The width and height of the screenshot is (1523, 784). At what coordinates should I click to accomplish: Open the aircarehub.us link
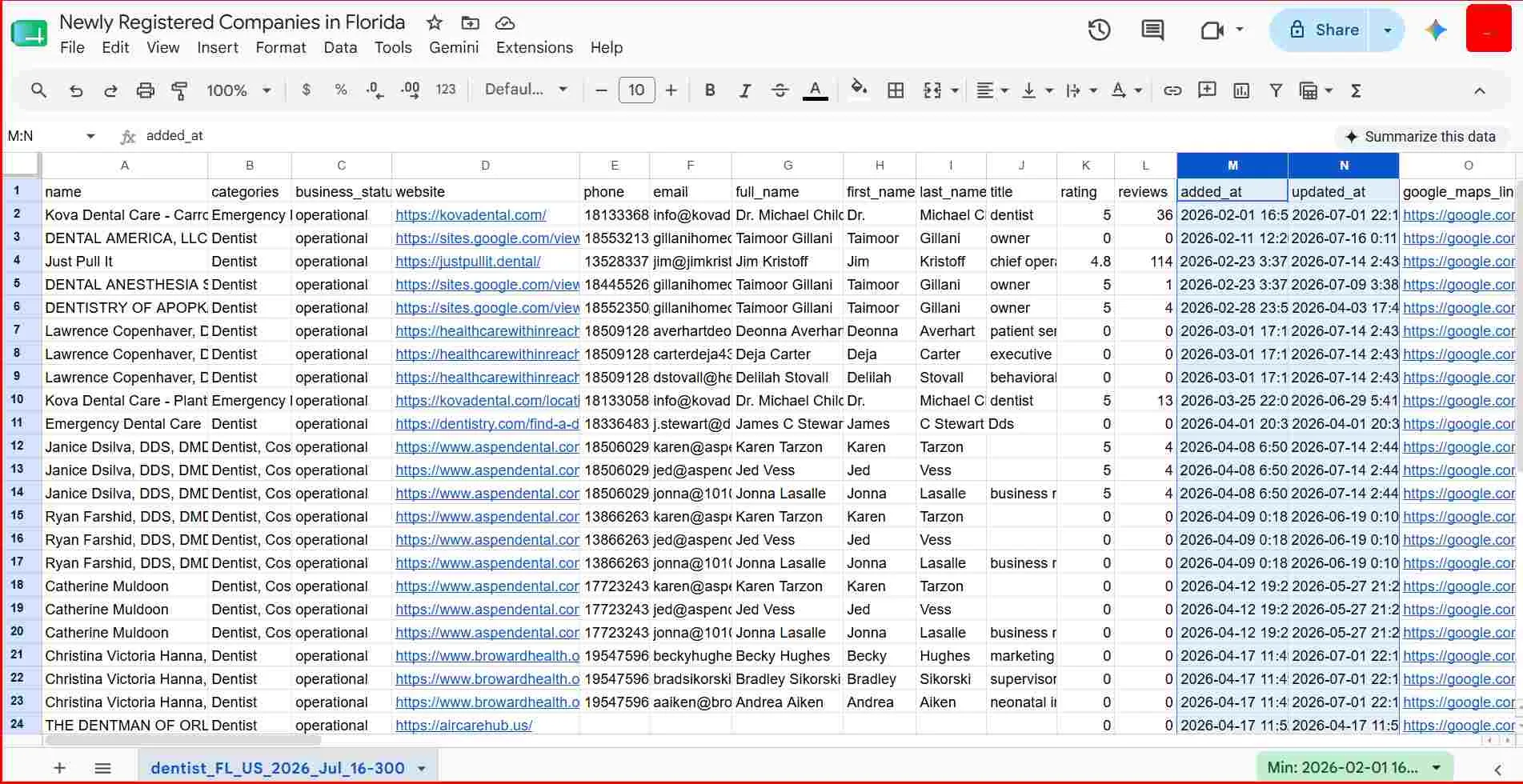tap(464, 726)
